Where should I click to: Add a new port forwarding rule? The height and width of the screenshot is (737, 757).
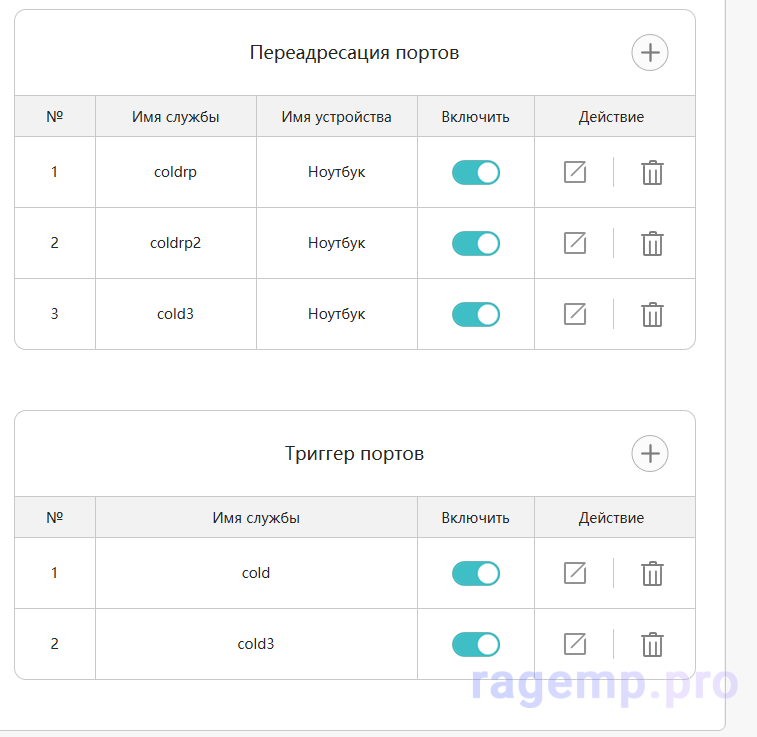[650, 53]
